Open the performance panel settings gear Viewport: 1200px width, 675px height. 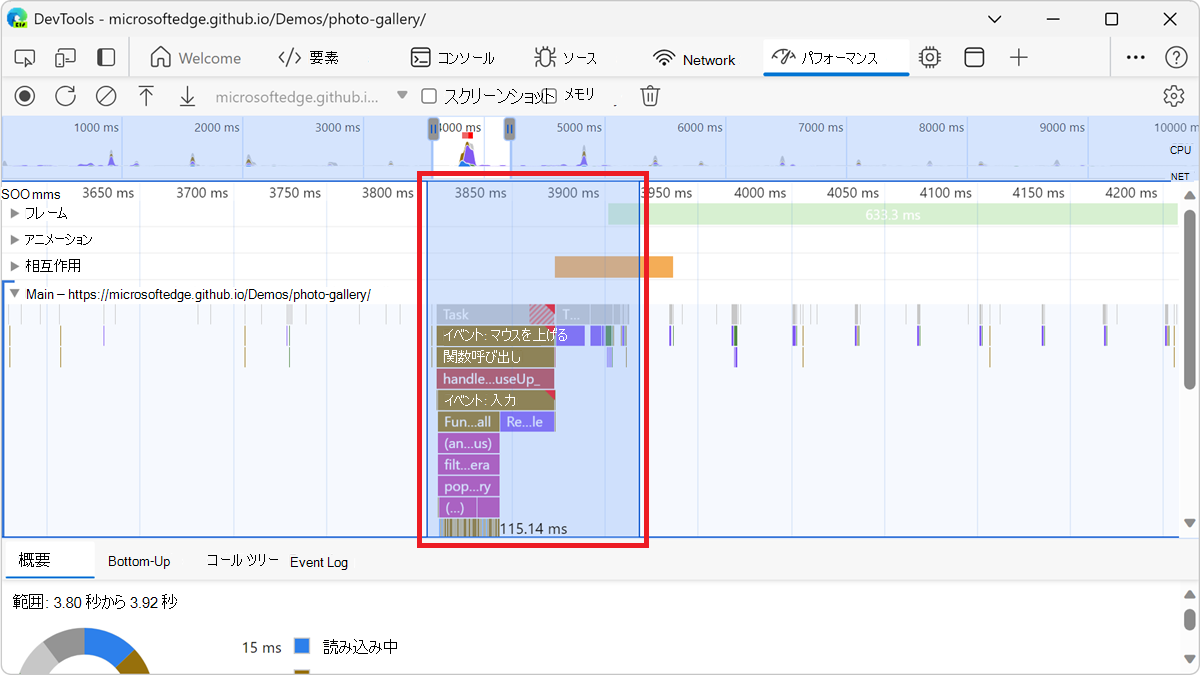tap(1174, 95)
